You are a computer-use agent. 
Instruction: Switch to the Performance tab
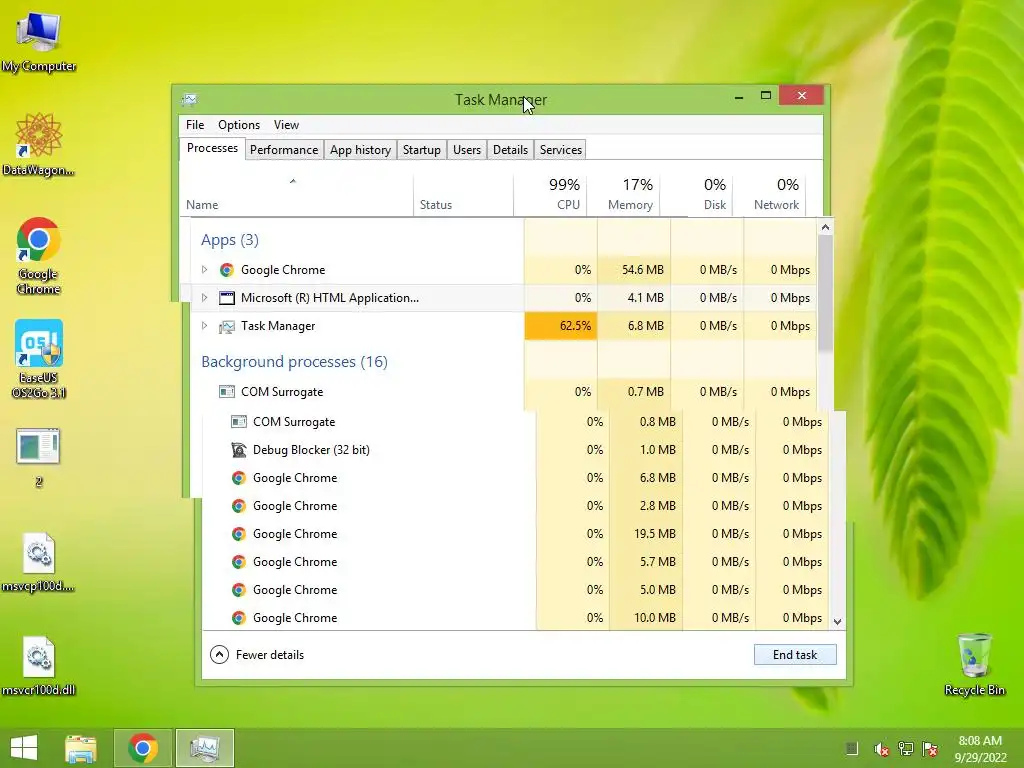[284, 150]
